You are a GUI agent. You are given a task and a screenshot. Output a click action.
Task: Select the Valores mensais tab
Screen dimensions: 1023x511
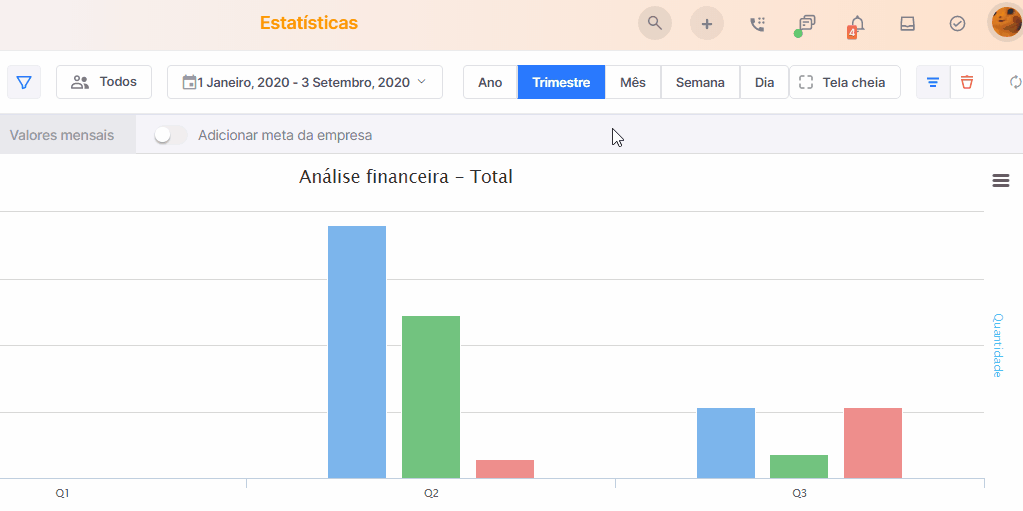(68, 135)
